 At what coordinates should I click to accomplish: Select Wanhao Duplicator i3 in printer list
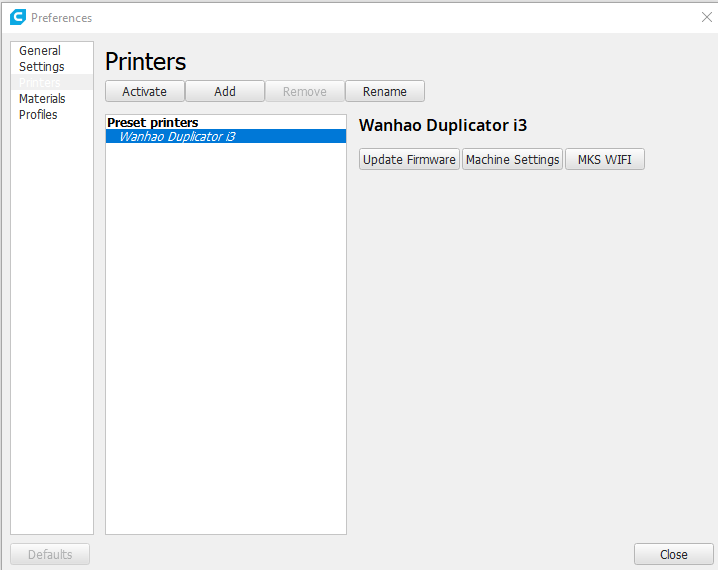click(x=226, y=136)
